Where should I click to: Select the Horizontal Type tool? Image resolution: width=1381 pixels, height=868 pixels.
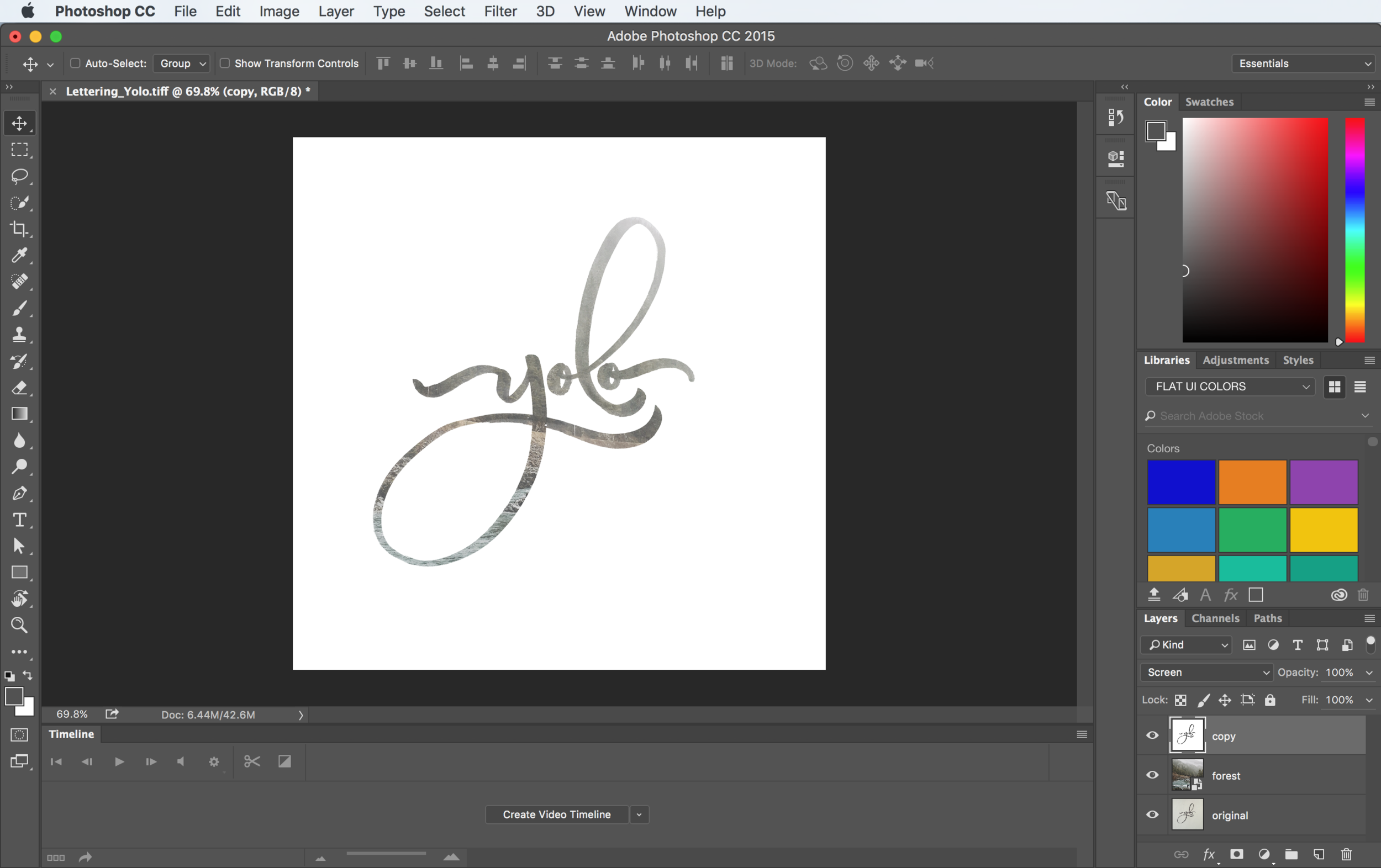pos(19,520)
